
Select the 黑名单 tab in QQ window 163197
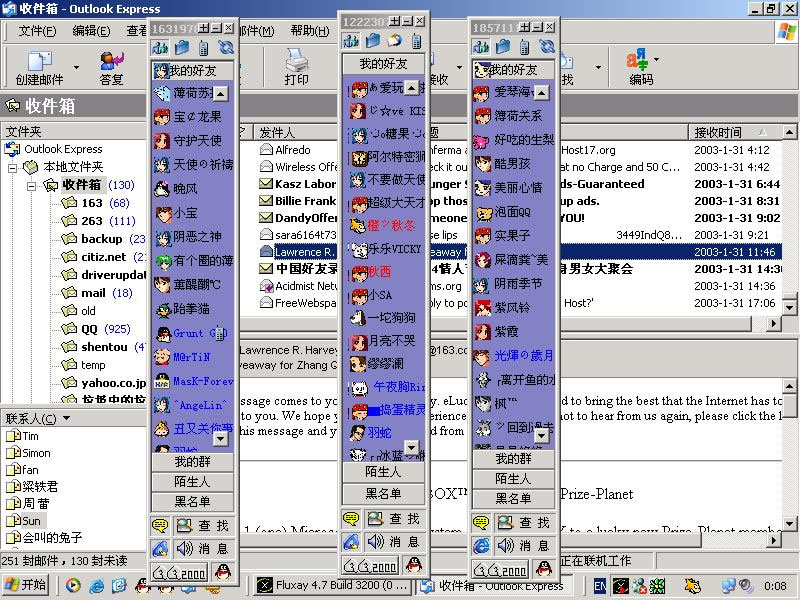click(x=192, y=502)
